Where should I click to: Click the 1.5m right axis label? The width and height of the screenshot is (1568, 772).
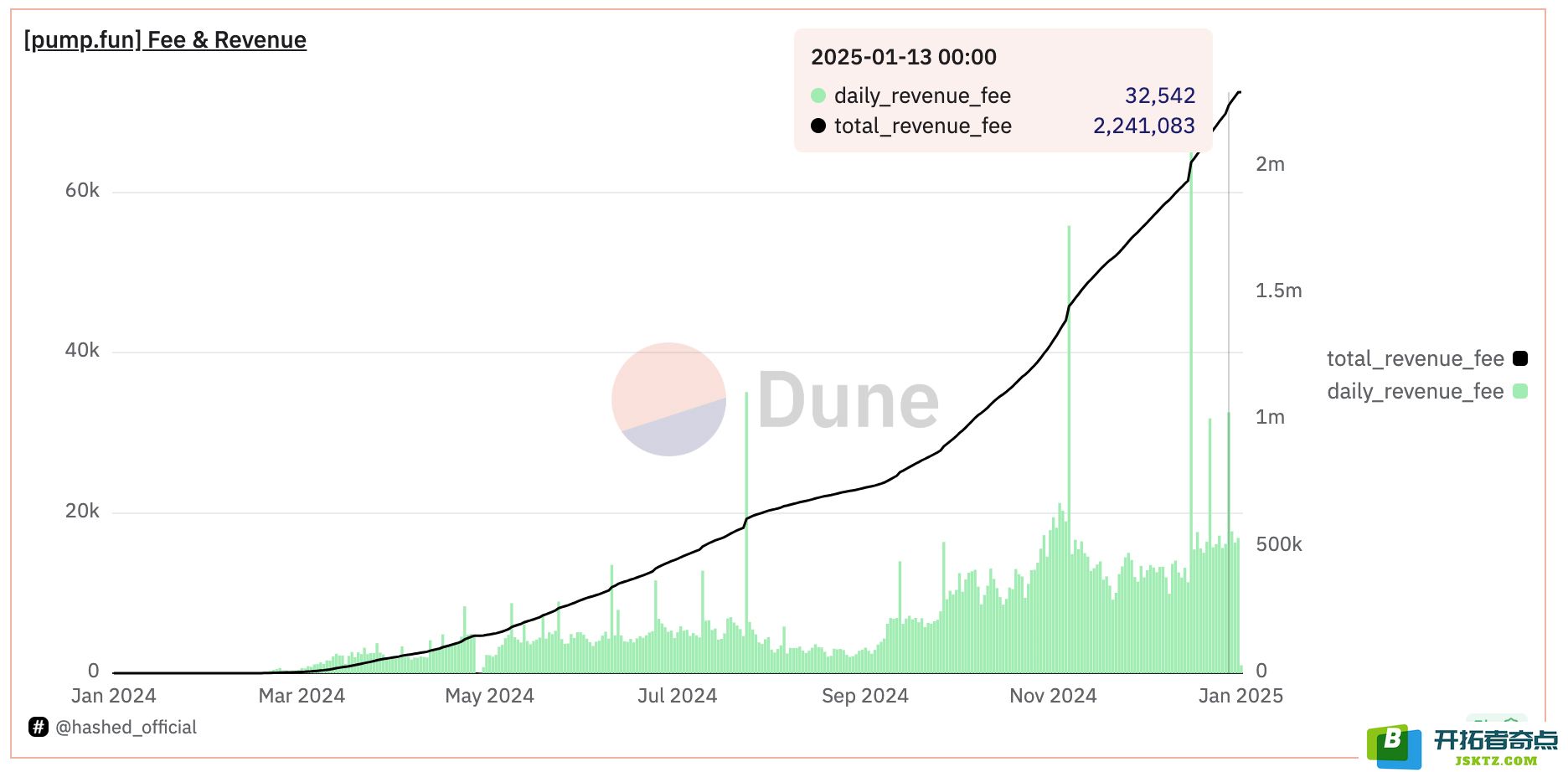(x=1279, y=291)
